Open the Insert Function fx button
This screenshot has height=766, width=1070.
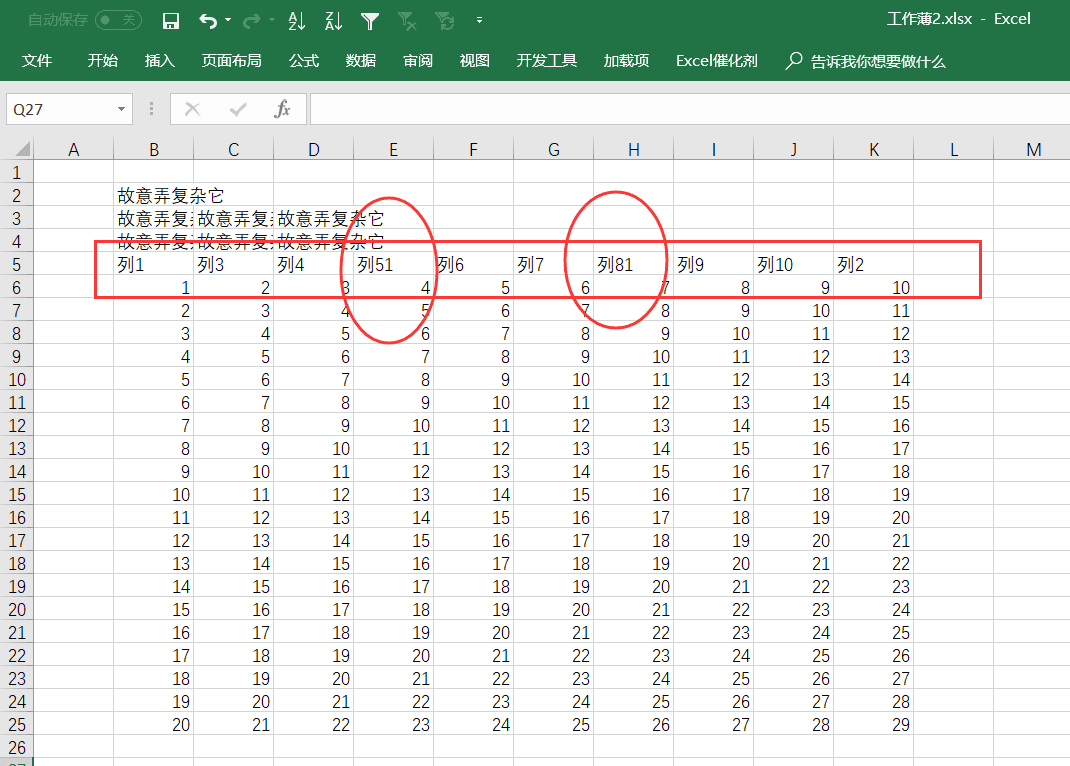[282, 109]
